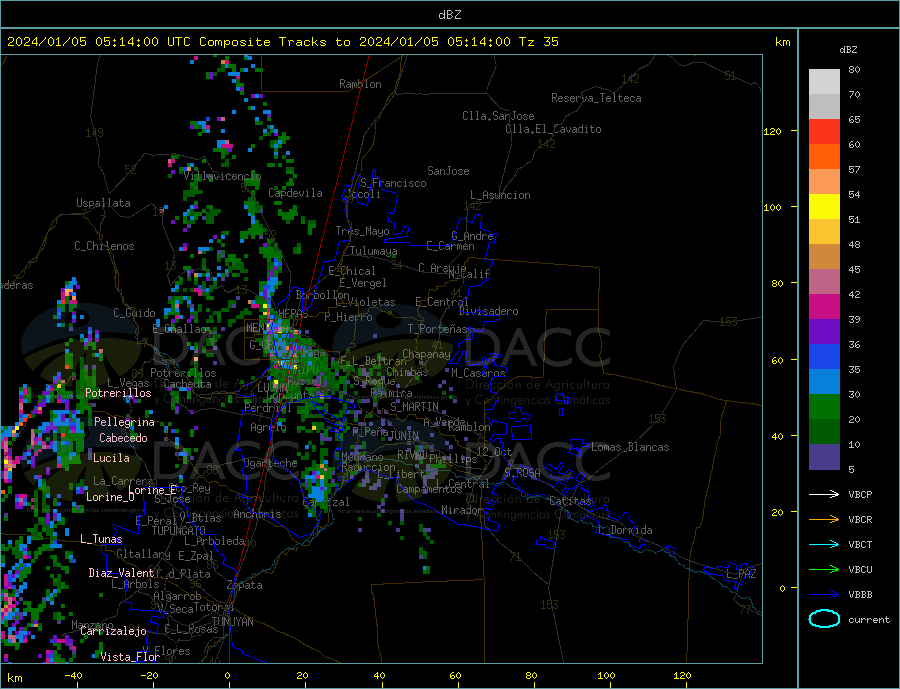This screenshot has height=689, width=900.
Task: Click the Lucila map label
Action: [x=111, y=458]
